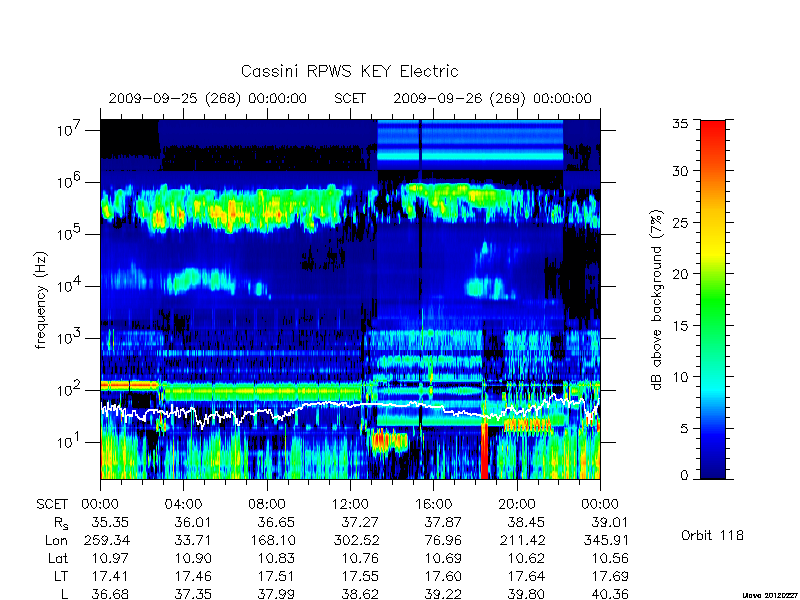The height and width of the screenshot is (600, 800).
Task: Click the SCET time tick '08:00'
Action: [x=267, y=504]
